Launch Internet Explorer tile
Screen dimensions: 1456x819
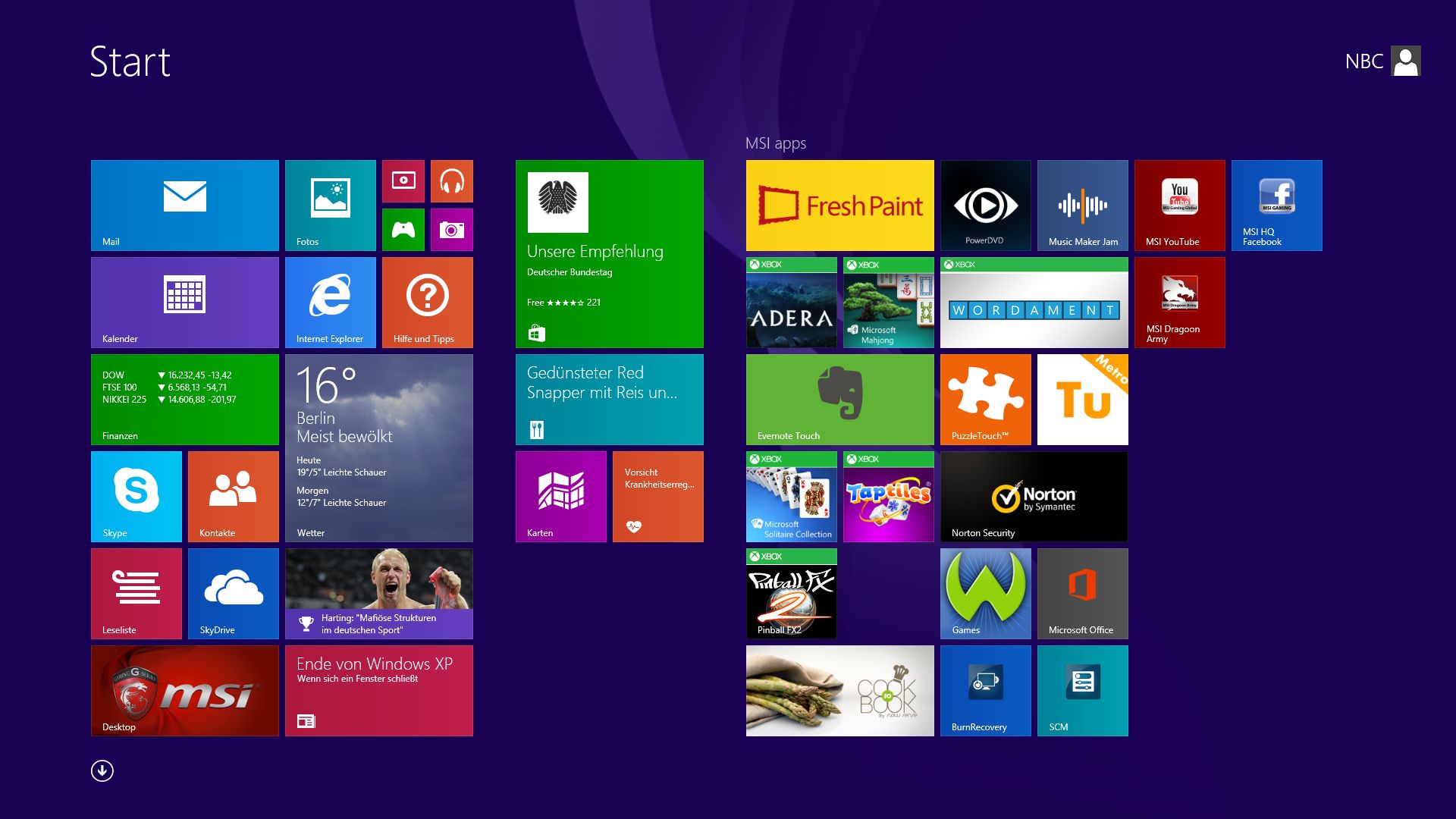pos(330,302)
